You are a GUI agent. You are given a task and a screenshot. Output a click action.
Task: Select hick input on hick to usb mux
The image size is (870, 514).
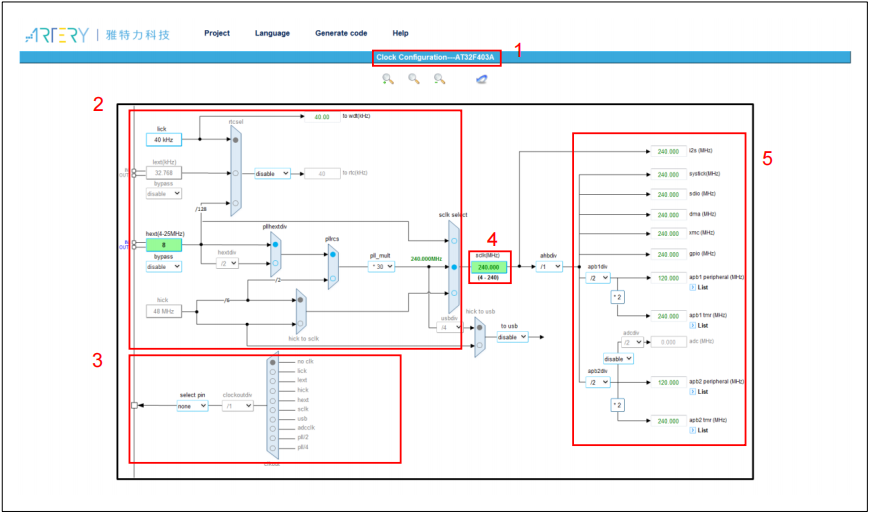pos(480,345)
